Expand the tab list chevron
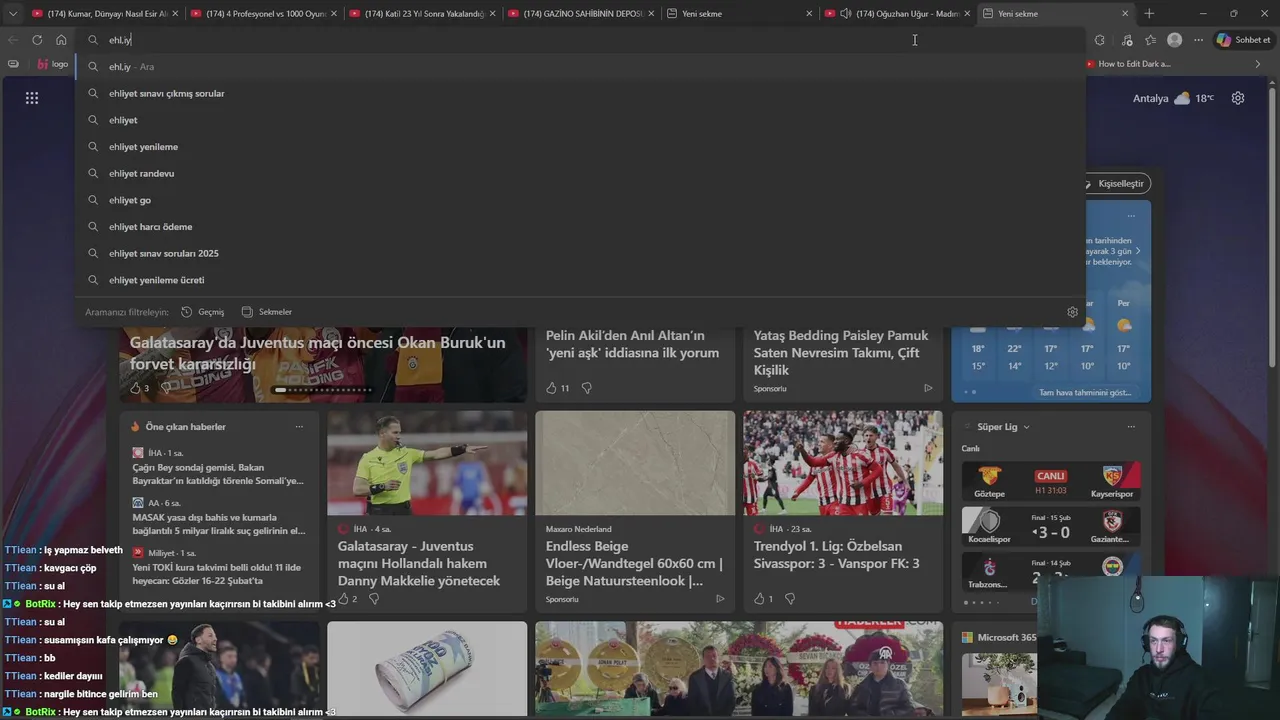The image size is (1280, 720). coord(13,13)
